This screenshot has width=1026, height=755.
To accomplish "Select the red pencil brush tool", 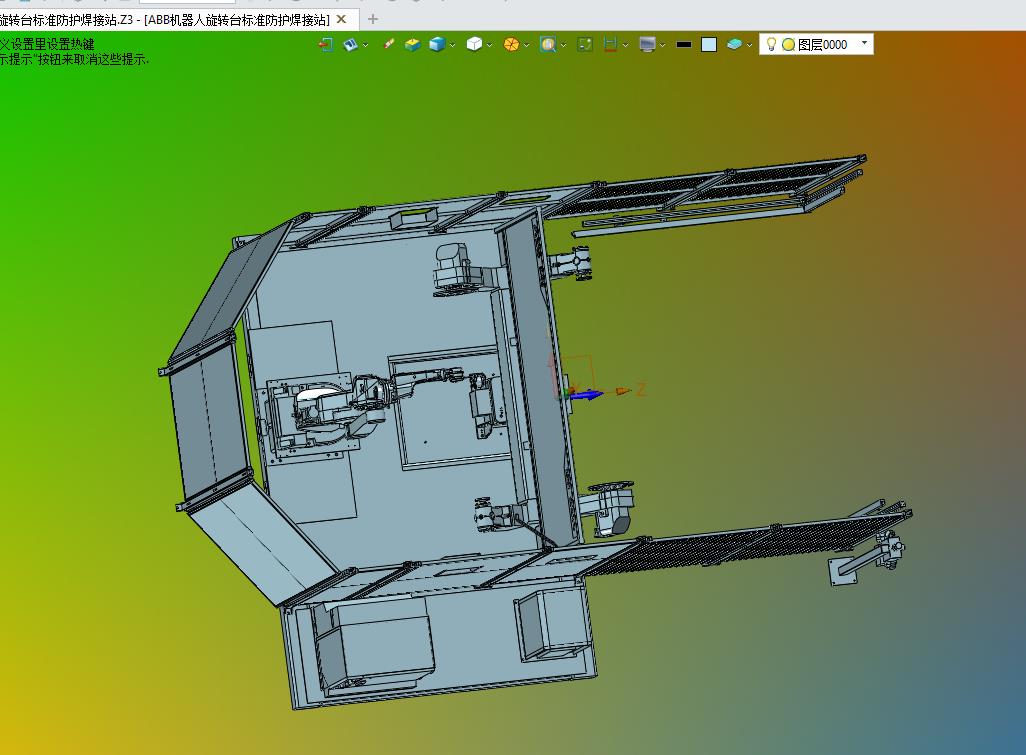I will [x=389, y=44].
